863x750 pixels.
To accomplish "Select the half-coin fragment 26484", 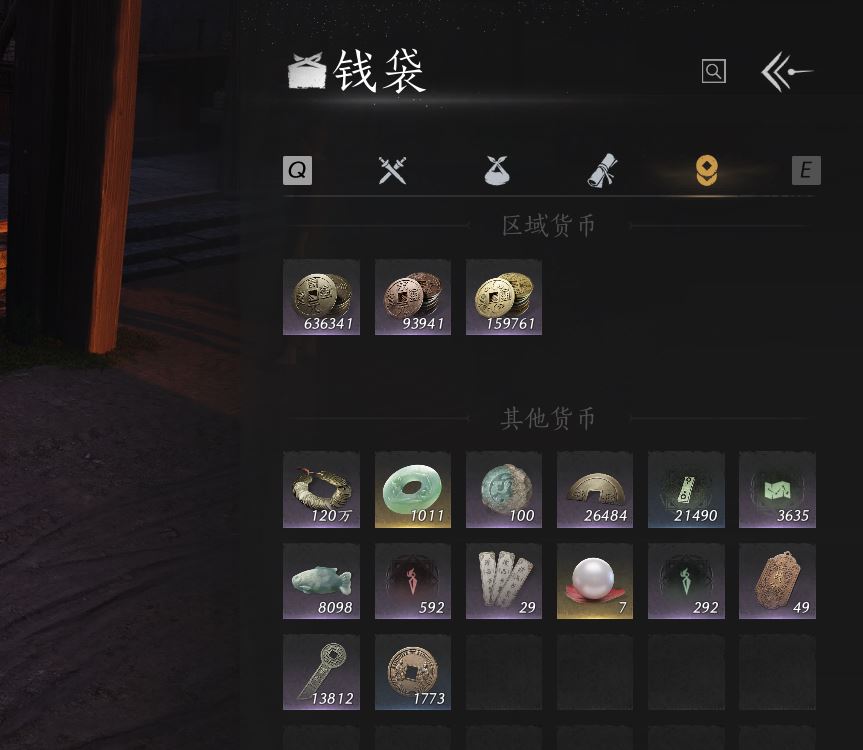I will (x=595, y=490).
